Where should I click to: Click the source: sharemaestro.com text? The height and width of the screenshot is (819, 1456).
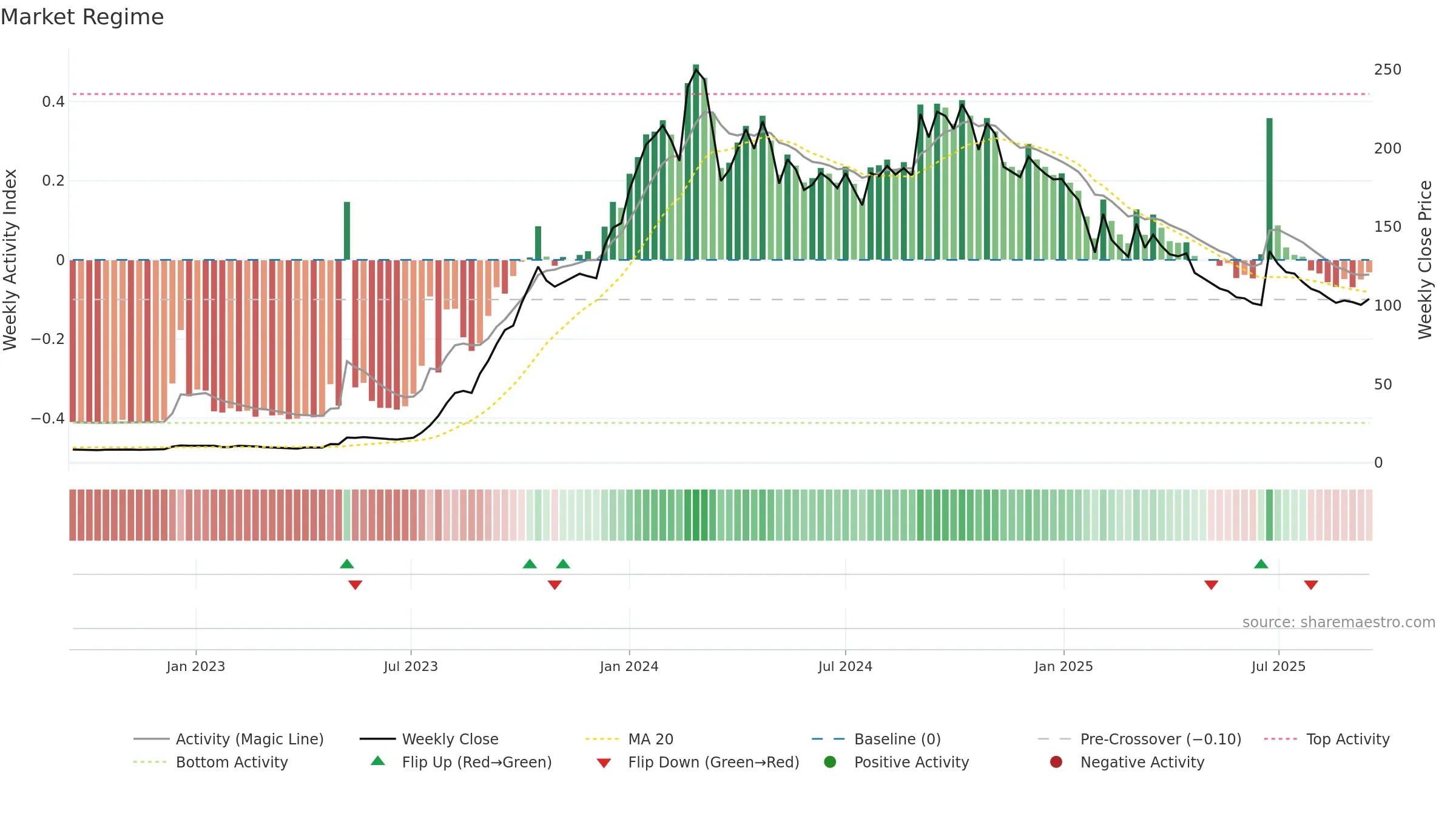click(1339, 622)
